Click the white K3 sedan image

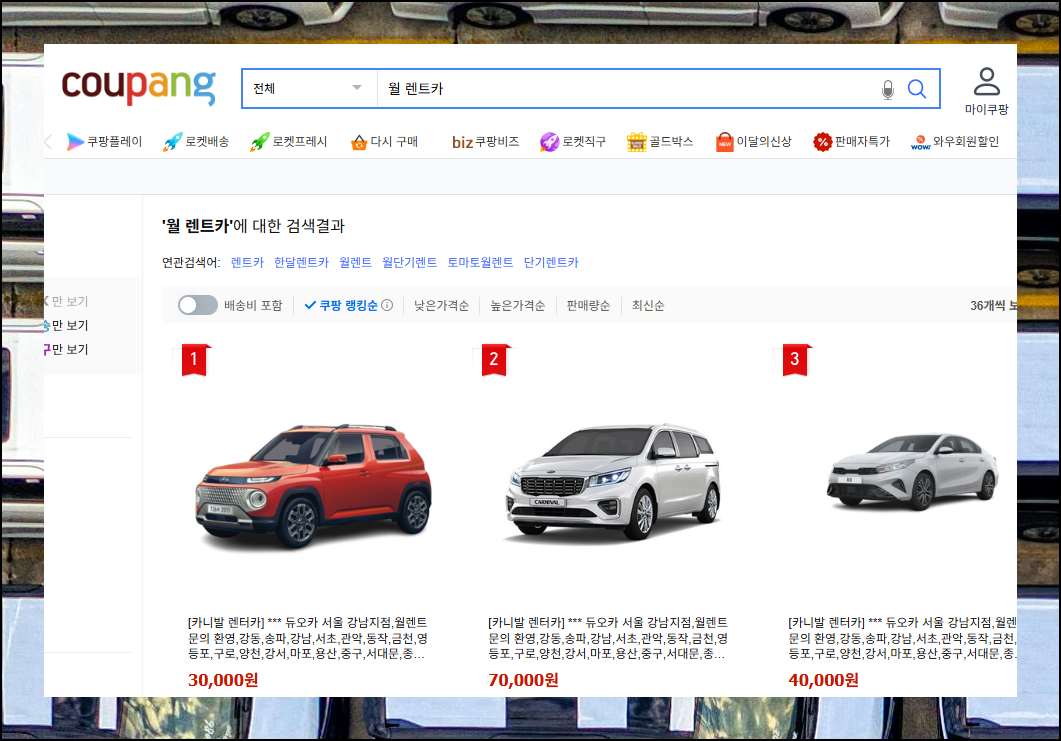tap(912, 472)
